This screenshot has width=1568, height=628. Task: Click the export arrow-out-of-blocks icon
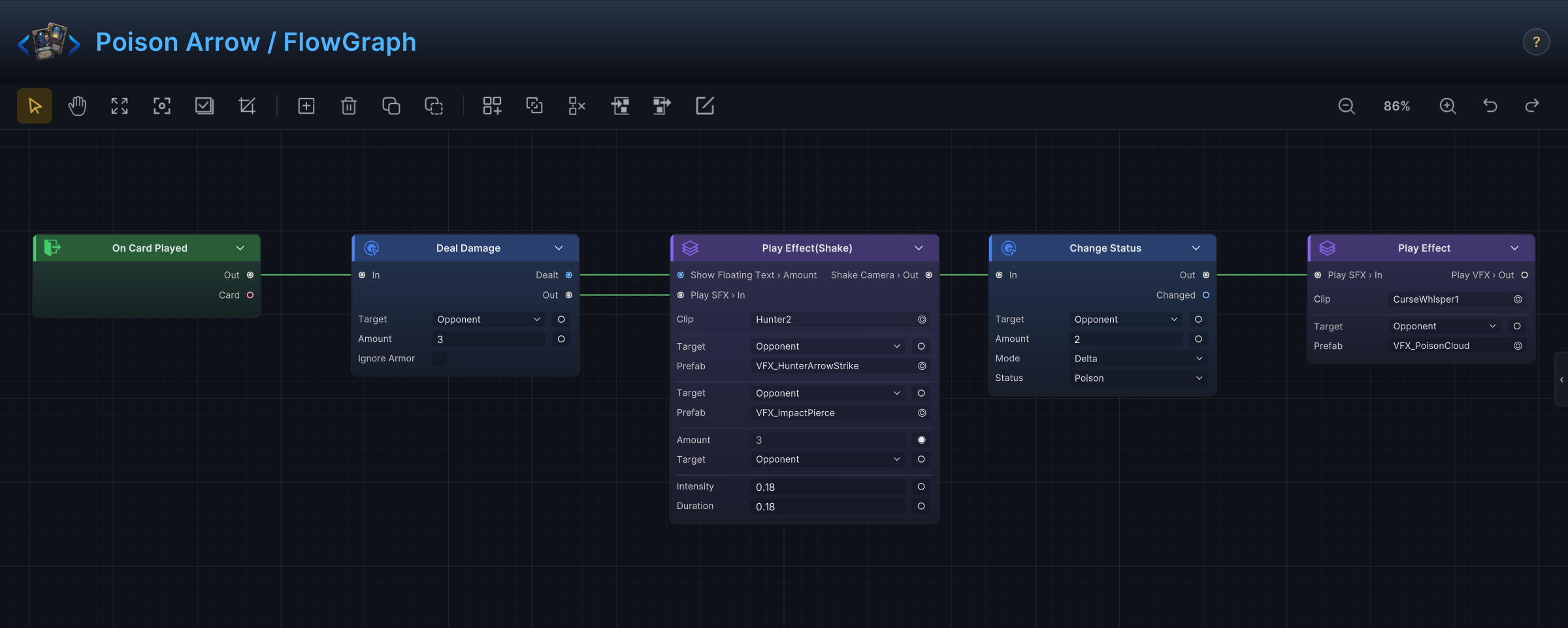click(662, 106)
